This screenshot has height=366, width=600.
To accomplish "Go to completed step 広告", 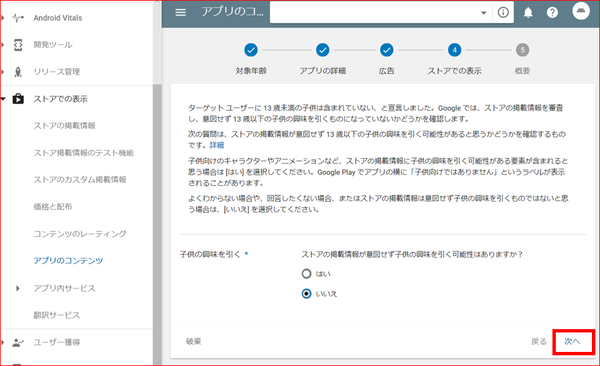I will pyautogui.click(x=386, y=50).
